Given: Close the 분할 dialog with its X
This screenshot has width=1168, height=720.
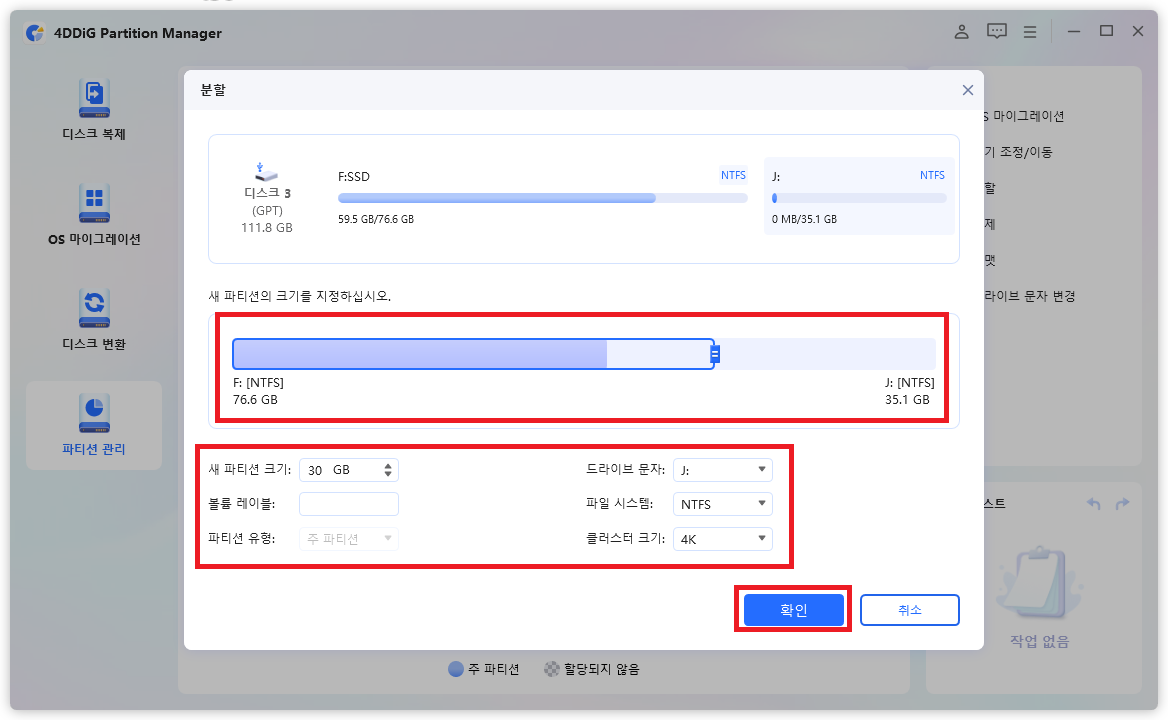Looking at the screenshot, I should (x=967, y=89).
